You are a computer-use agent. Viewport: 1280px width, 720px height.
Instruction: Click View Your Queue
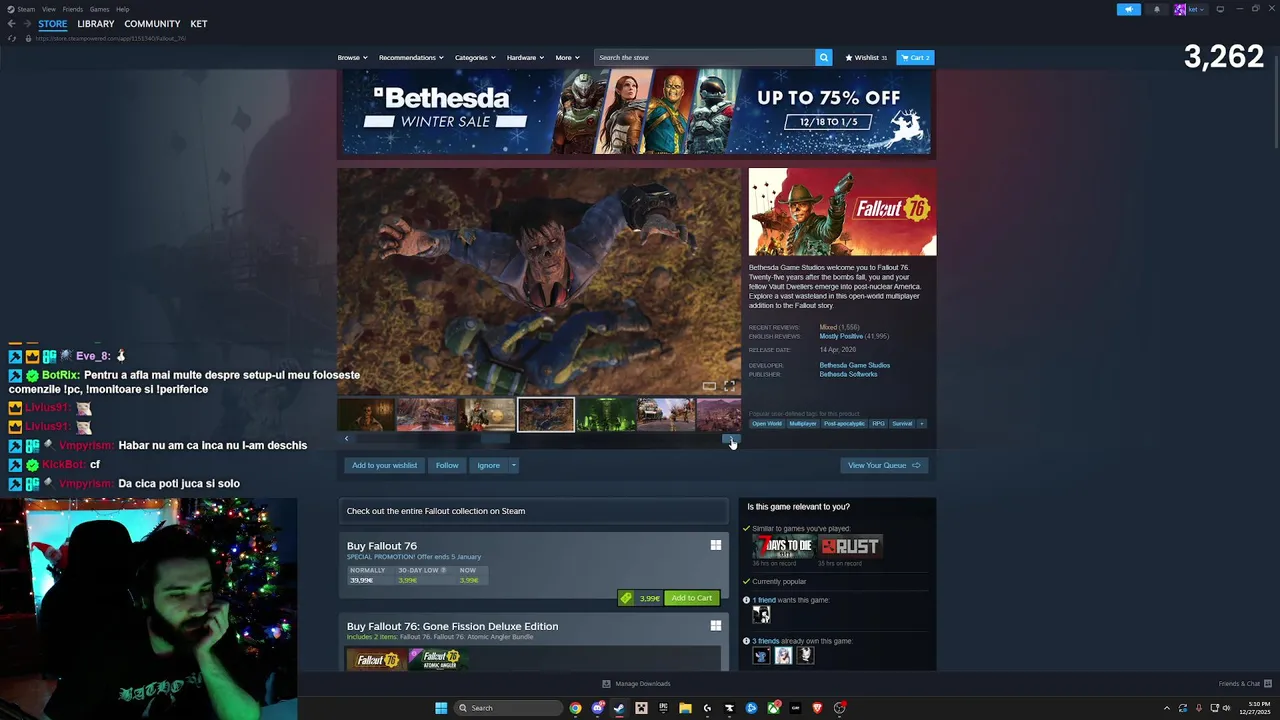(x=884, y=465)
